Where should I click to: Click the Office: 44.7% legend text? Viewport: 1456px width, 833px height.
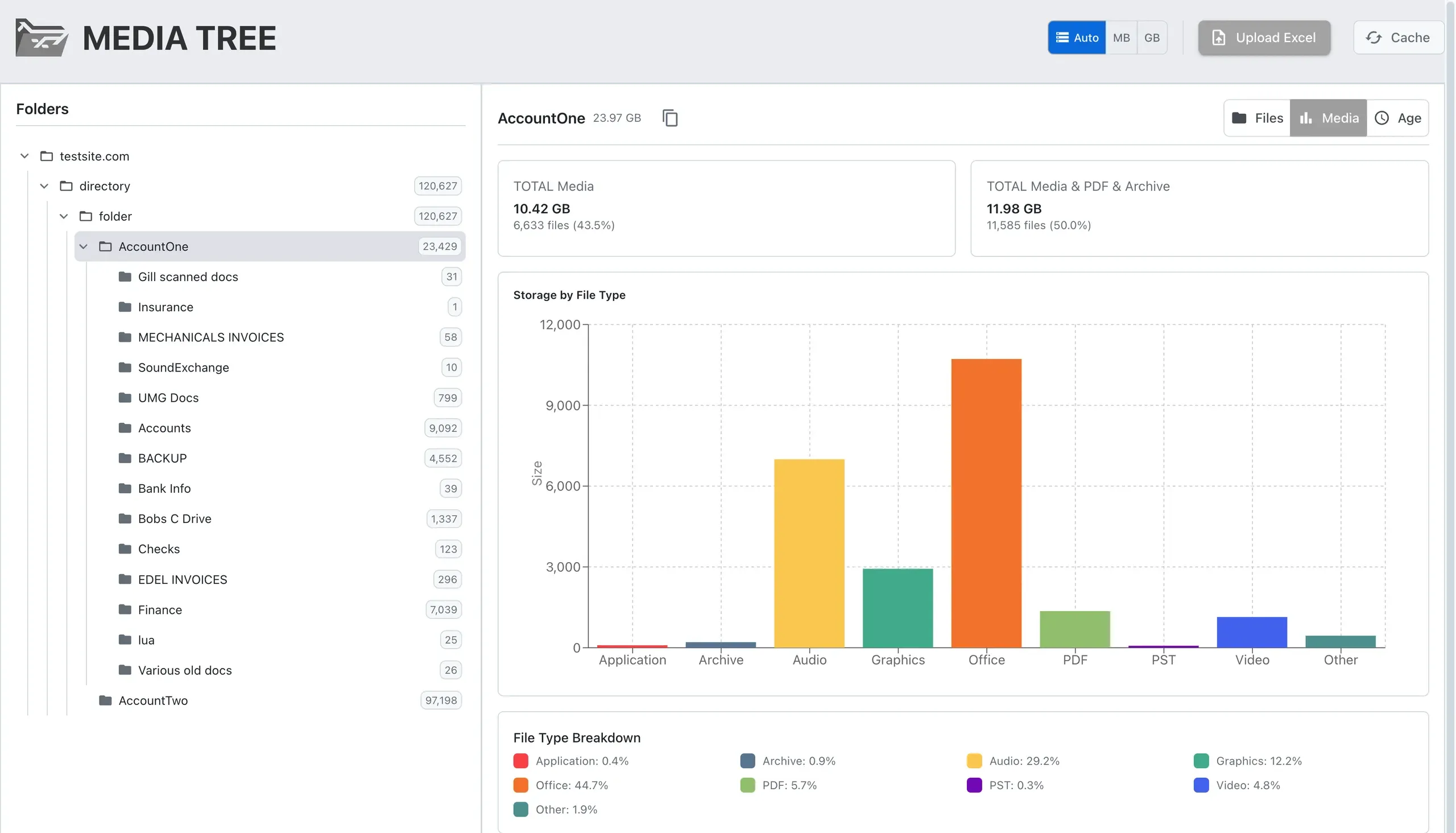tap(572, 786)
